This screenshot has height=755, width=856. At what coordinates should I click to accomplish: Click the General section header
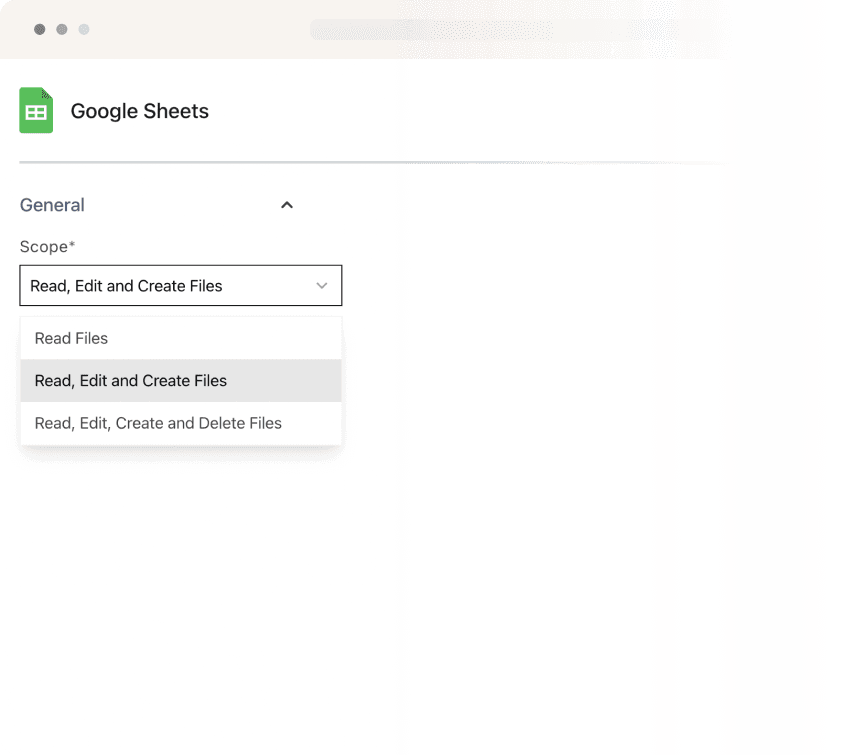(x=52, y=205)
